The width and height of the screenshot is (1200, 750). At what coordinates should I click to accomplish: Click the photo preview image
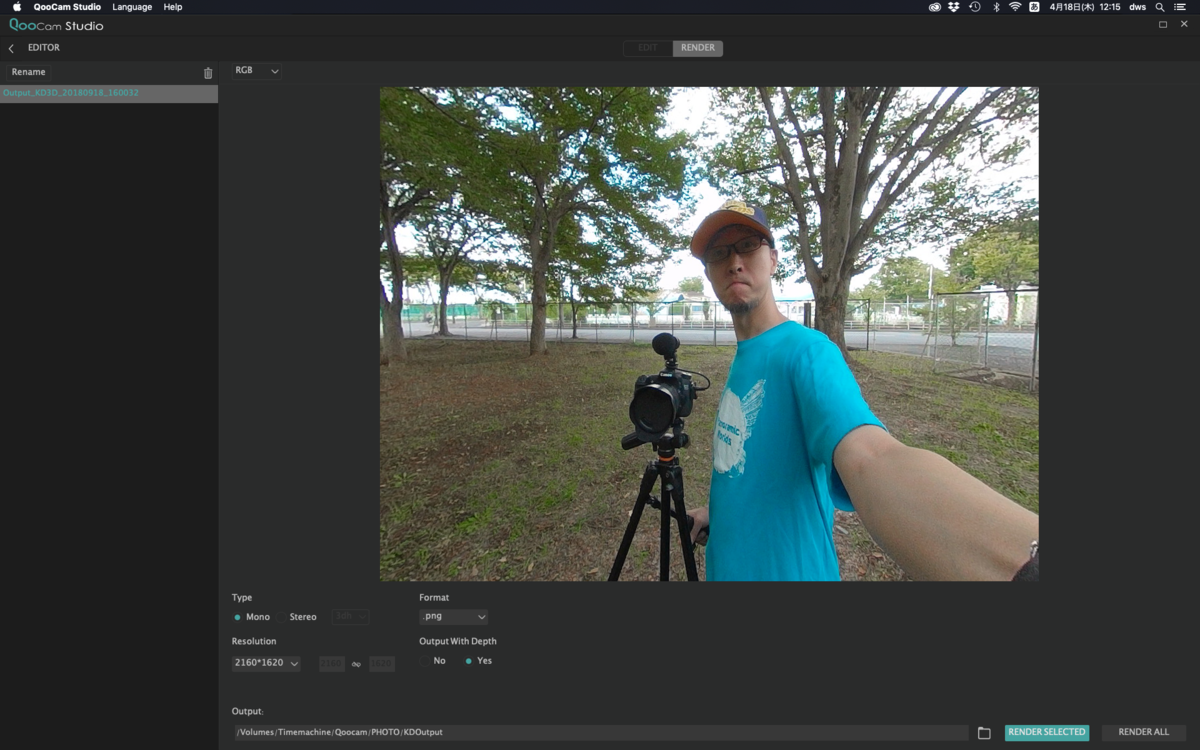click(709, 334)
